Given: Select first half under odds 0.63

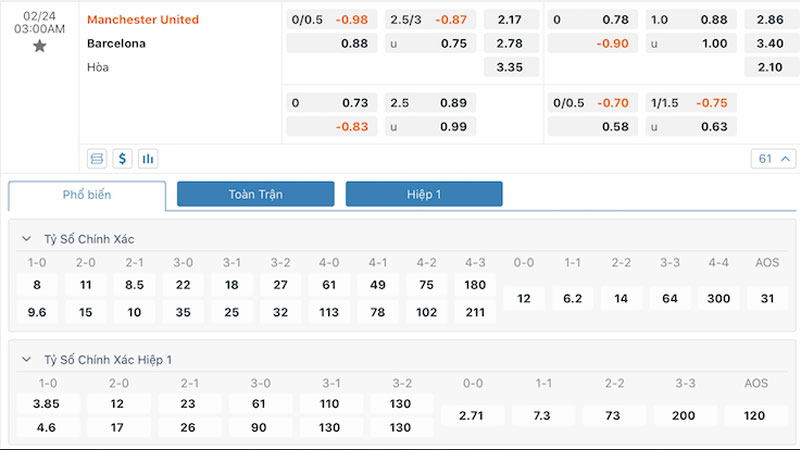Looking at the screenshot, I should pos(691,127).
